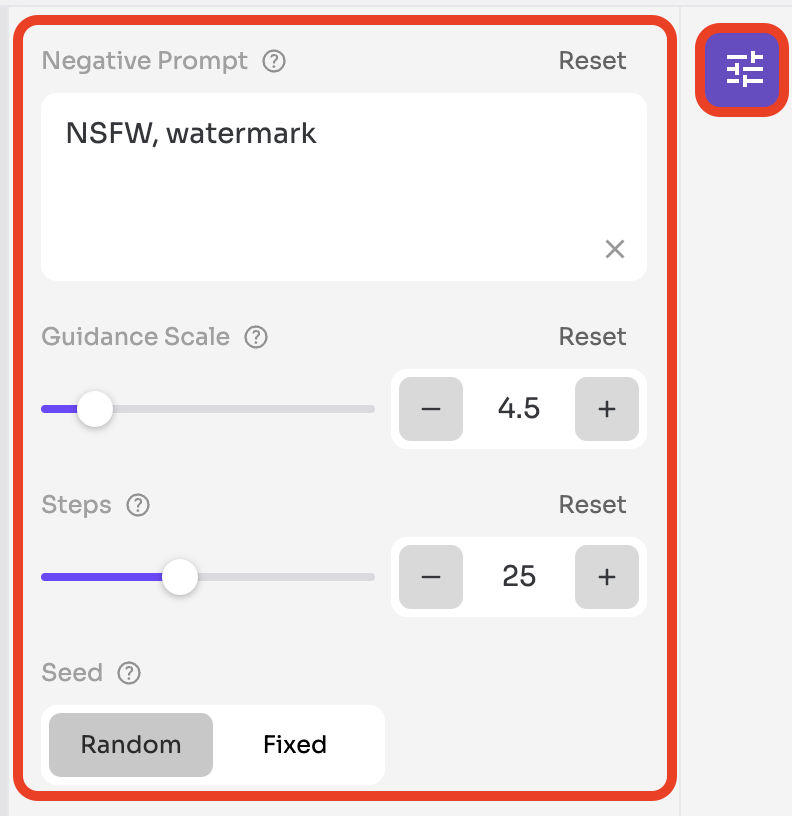This screenshot has height=816, width=792.
Task: Click the Guidance Scale slider handle
Action: click(x=95, y=409)
